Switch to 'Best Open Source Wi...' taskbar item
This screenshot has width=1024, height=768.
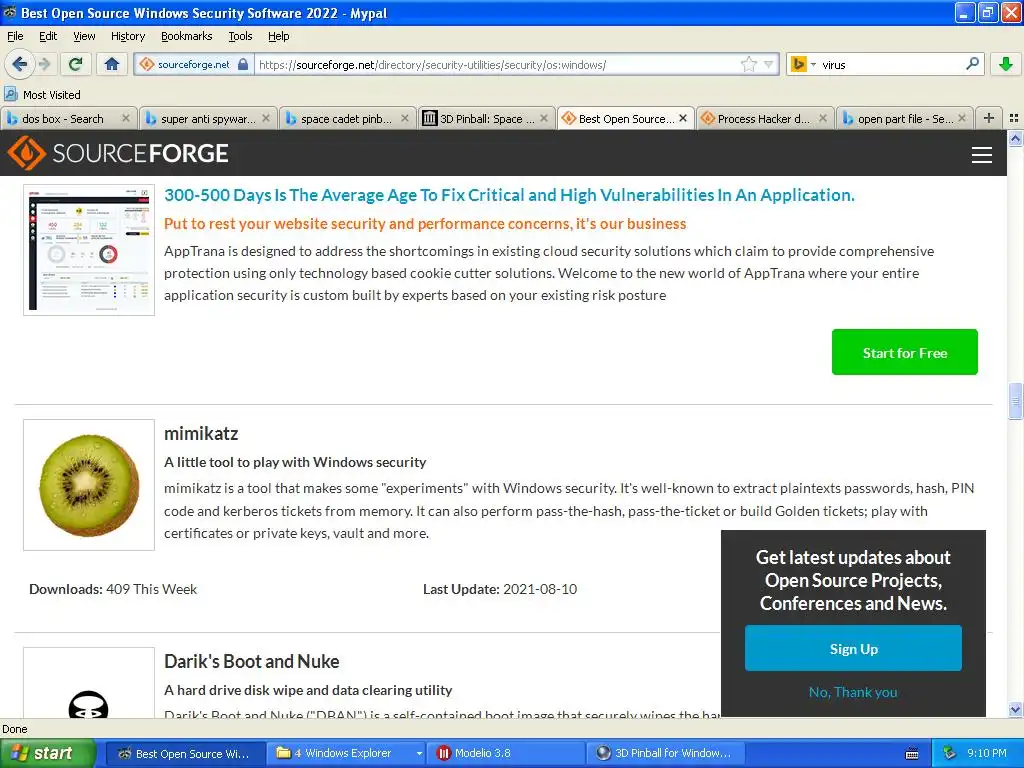click(x=185, y=753)
